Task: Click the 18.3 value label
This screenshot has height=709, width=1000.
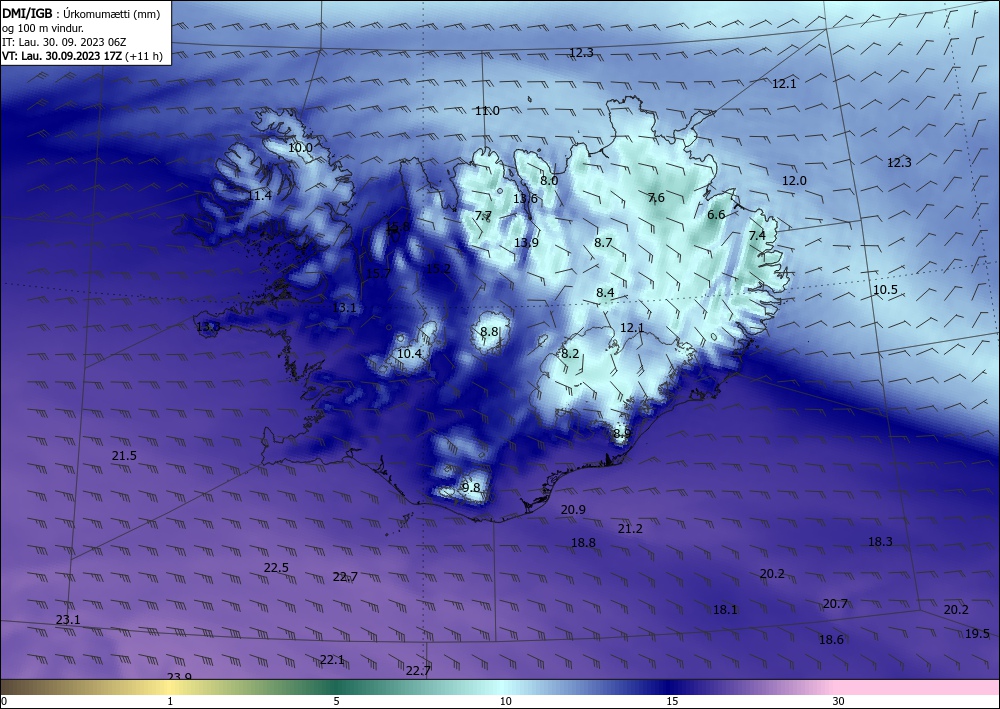Action: (880, 542)
